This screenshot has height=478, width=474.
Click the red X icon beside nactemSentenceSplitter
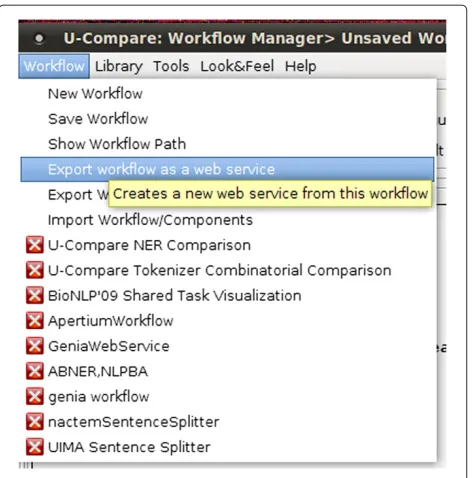click(35, 422)
